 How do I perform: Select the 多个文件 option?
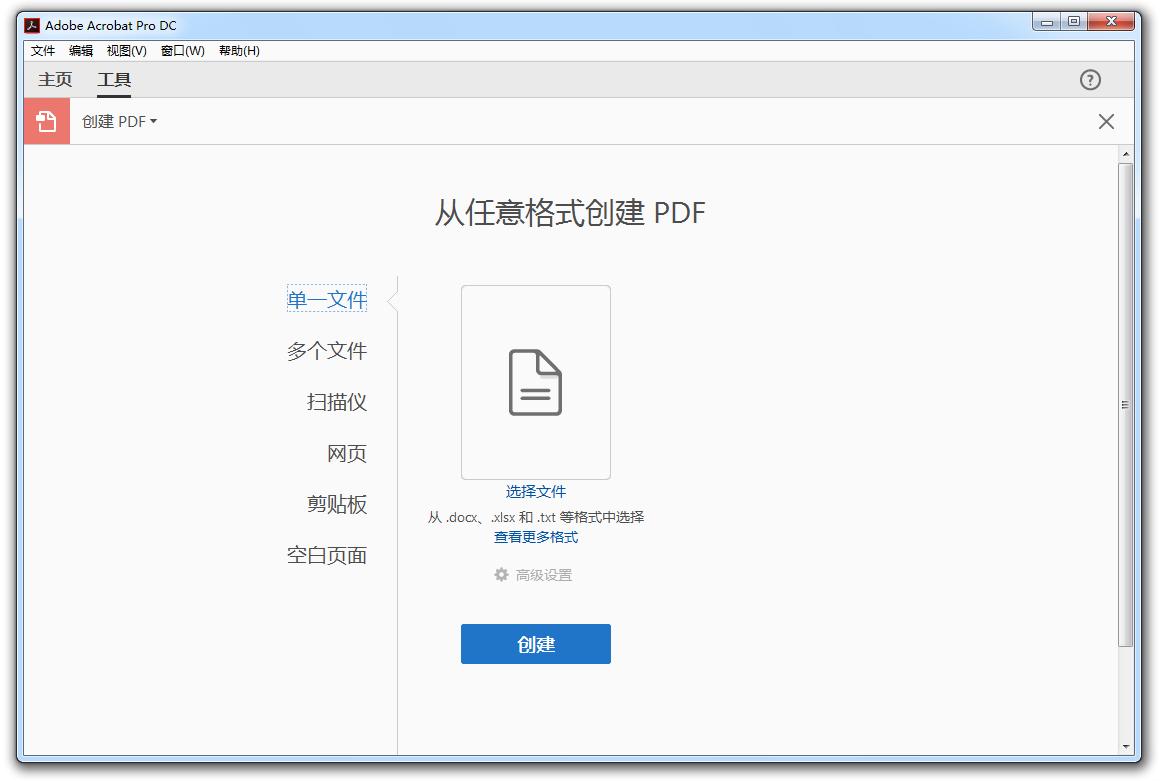pos(327,350)
